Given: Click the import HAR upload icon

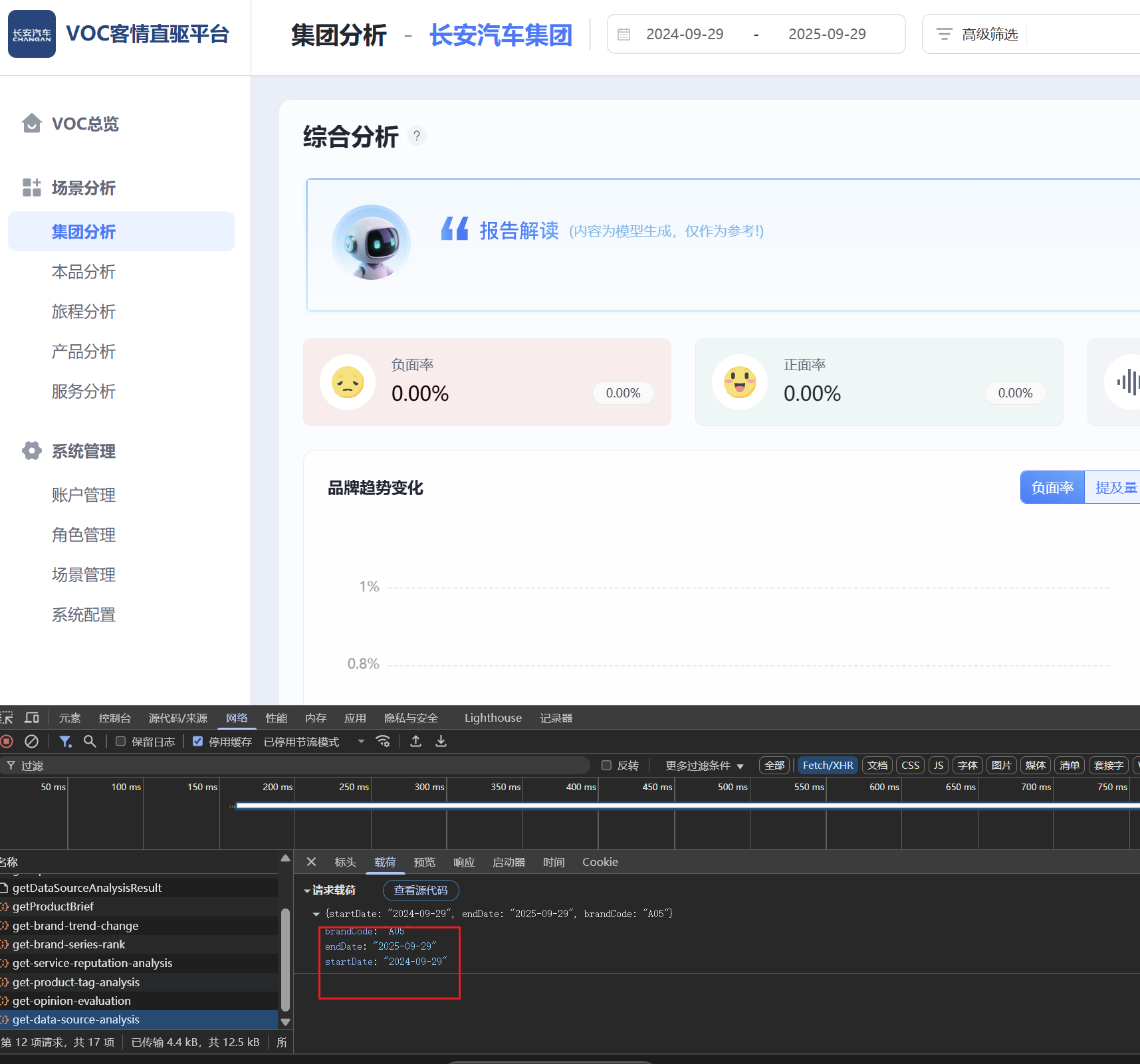Looking at the screenshot, I should pos(415,741).
